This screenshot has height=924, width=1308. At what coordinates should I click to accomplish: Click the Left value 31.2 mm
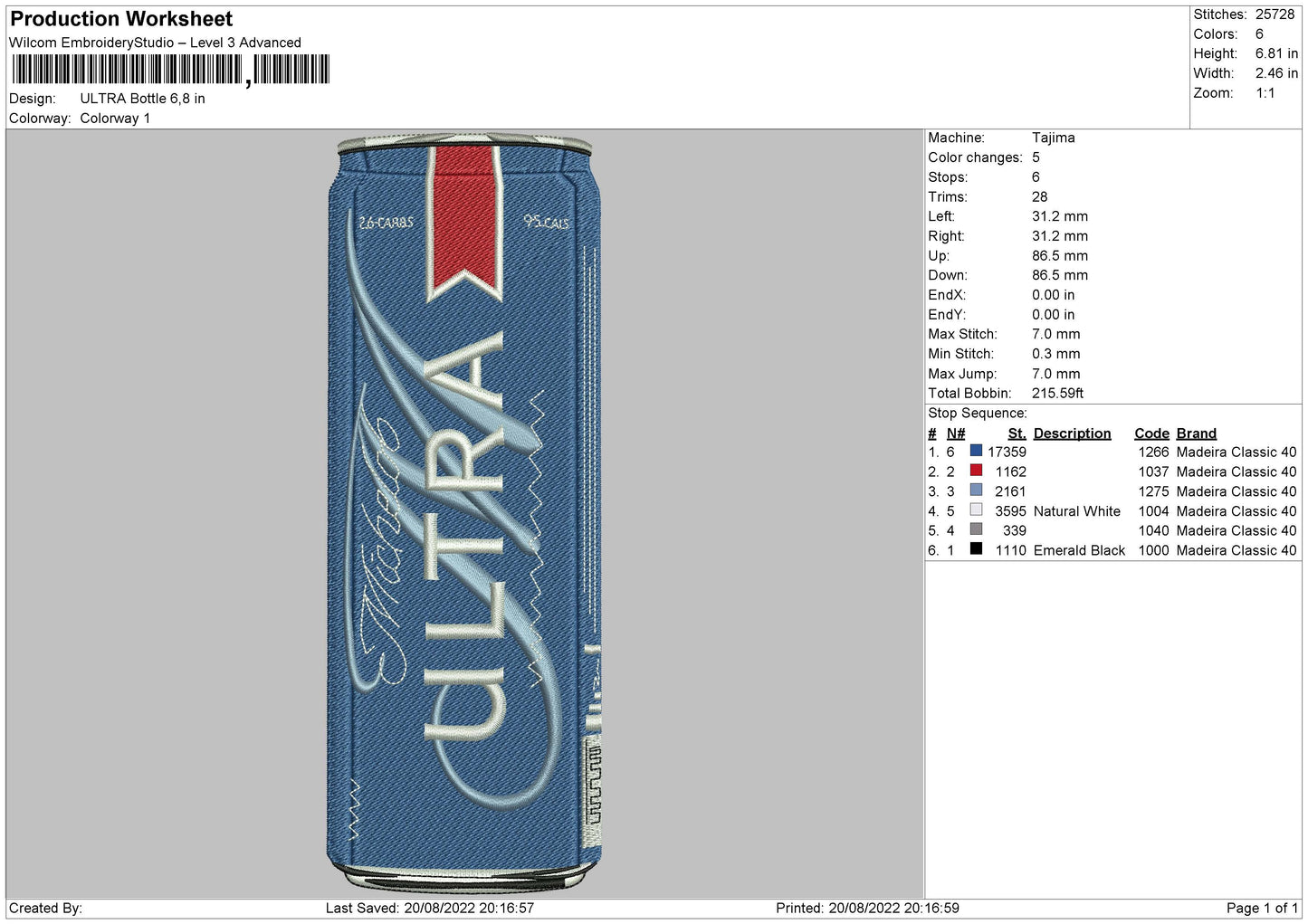click(1060, 216)
